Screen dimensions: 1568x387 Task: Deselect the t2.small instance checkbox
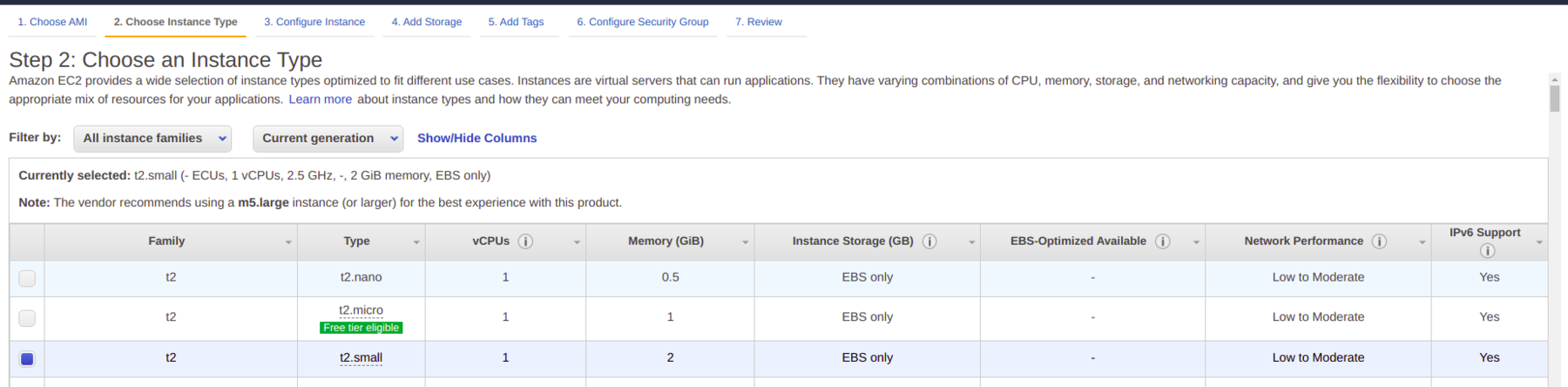[x=27, y=358]
